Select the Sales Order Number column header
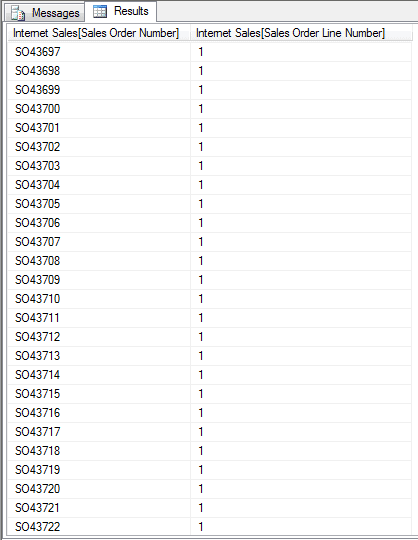The width and height of the screenshot is (418, 540). pos(96,33)
